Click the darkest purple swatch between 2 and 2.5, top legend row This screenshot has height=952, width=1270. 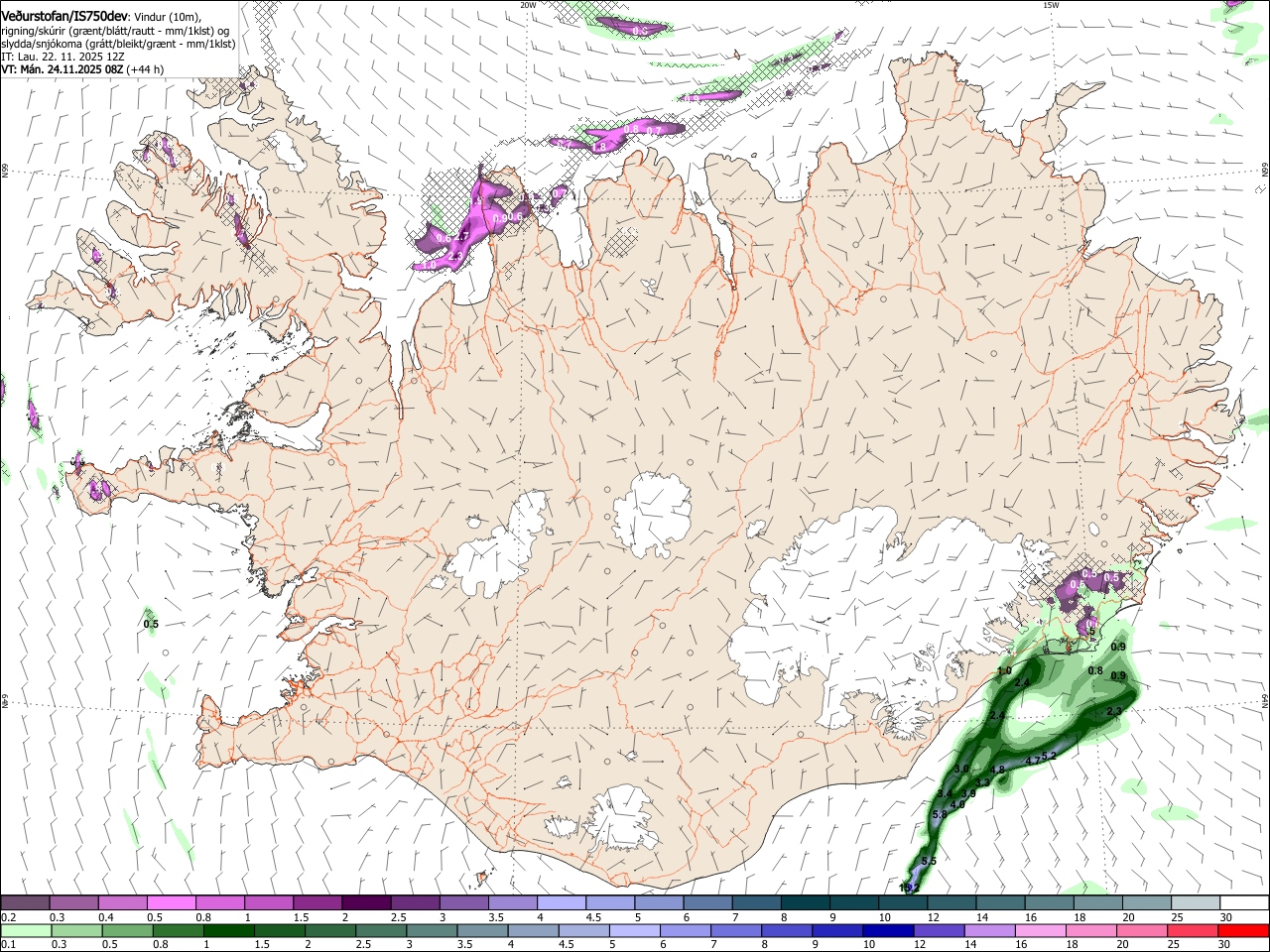[366, 903]
